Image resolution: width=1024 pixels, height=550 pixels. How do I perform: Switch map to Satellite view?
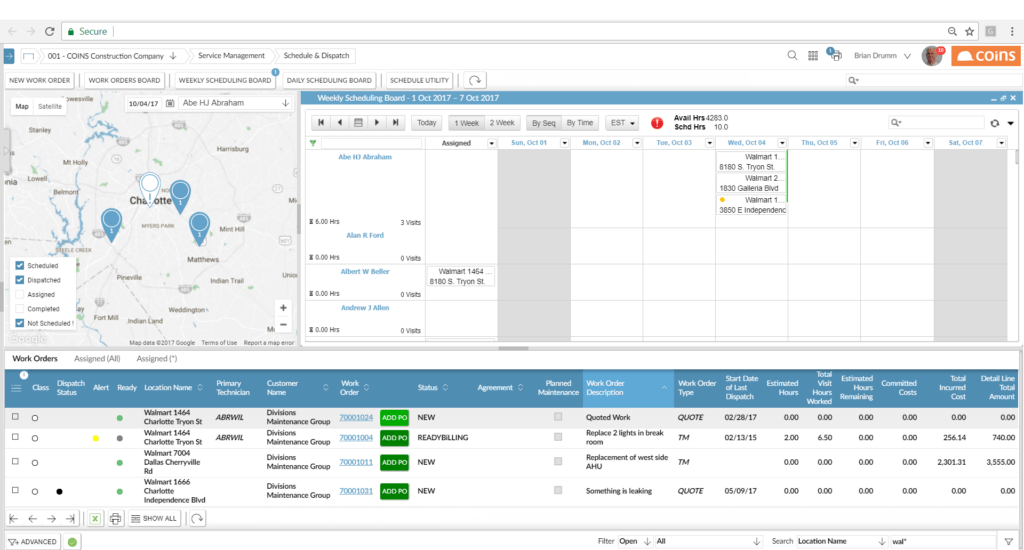point(50,106)
